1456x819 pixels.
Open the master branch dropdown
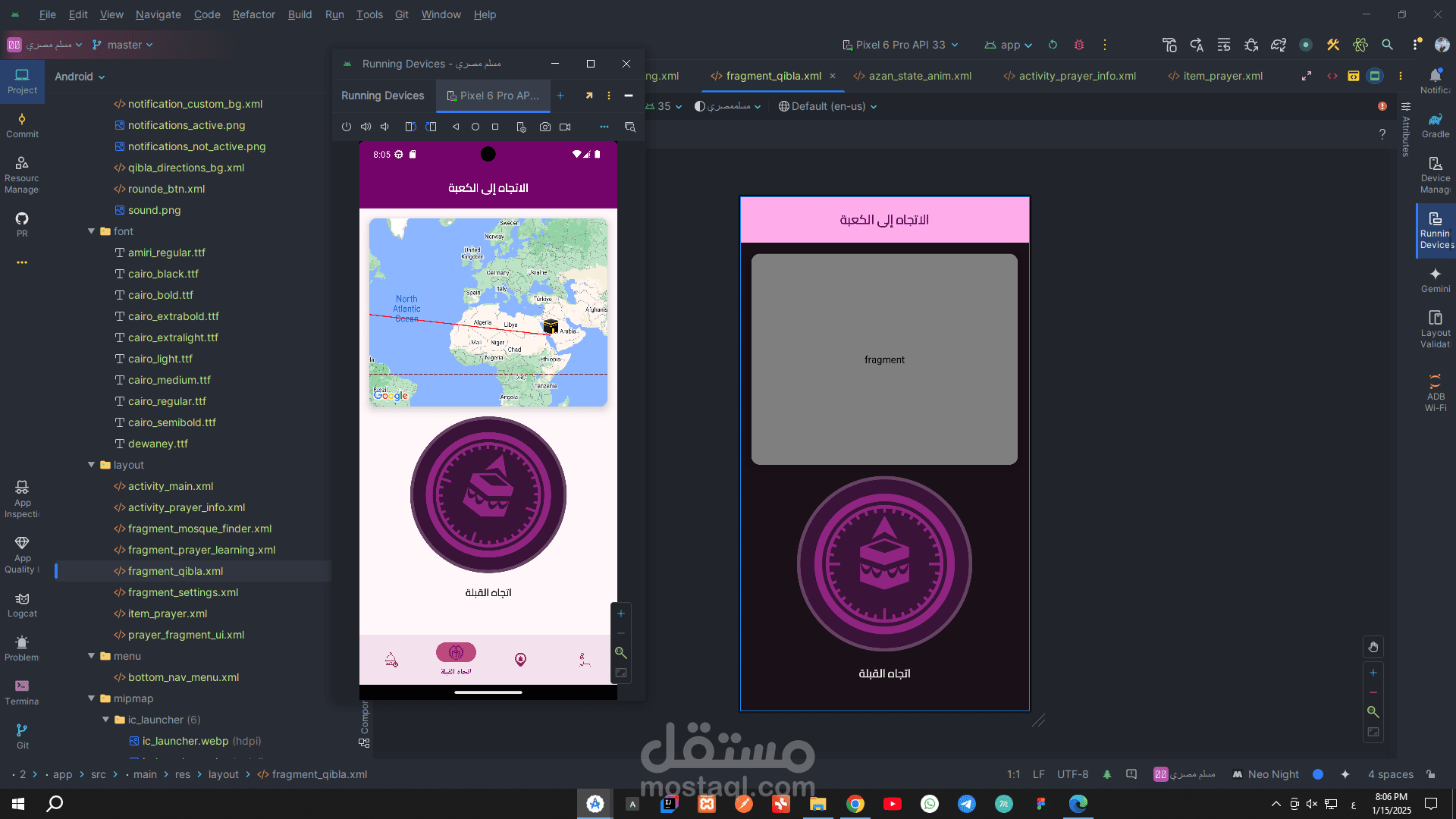123,45
